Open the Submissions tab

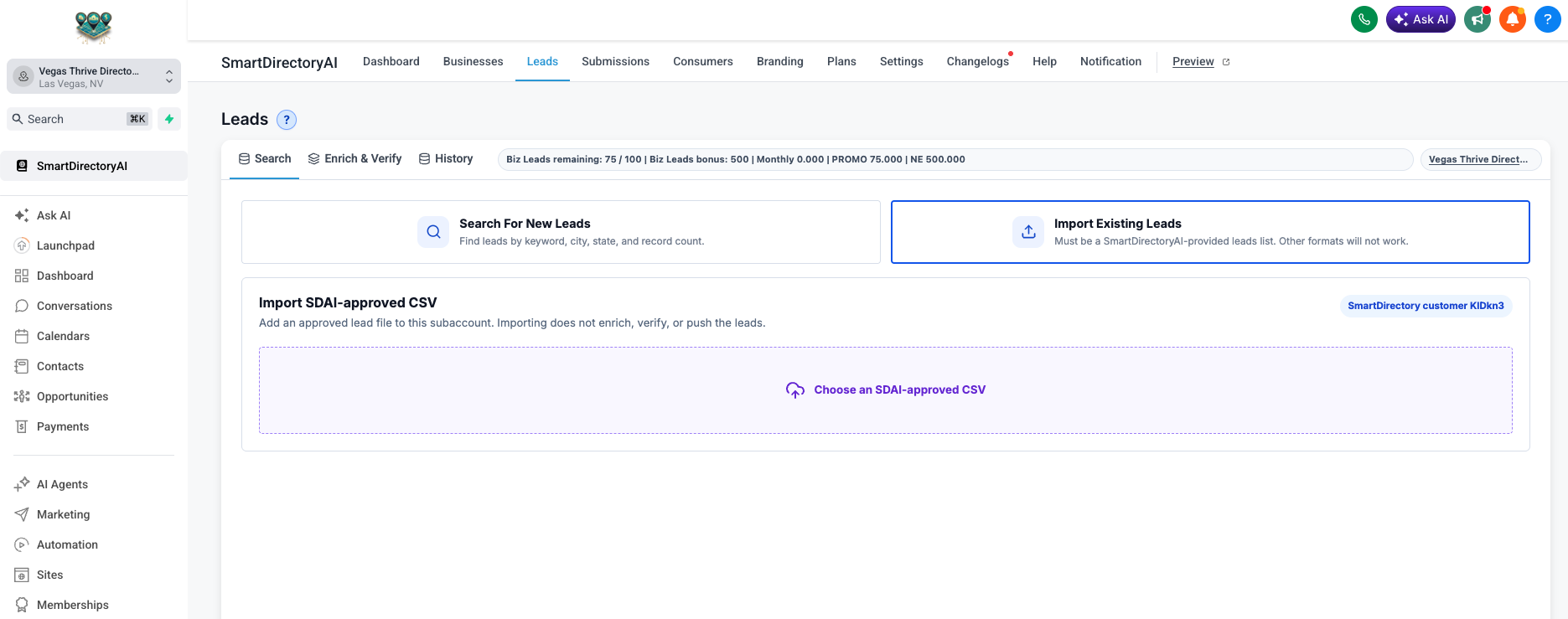point(616,61)
